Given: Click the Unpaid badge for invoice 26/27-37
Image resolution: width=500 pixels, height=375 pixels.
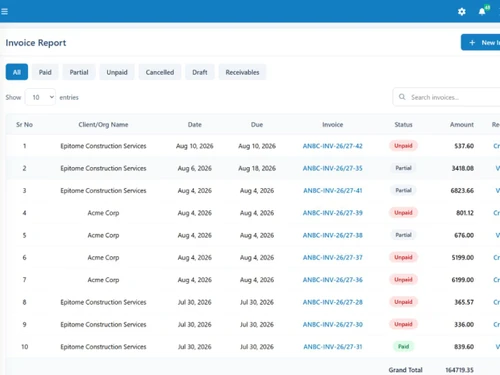Looking at the screenshot, I should 403,257.
